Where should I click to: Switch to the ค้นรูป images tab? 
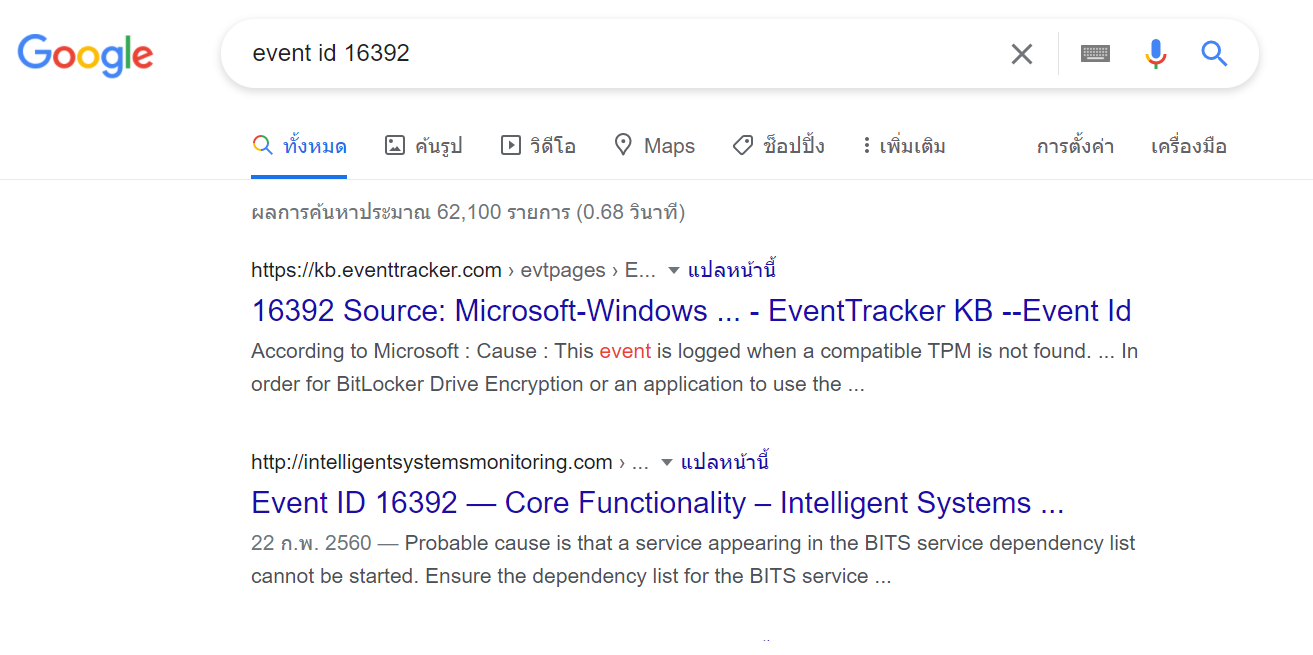(x=423, y=146)
